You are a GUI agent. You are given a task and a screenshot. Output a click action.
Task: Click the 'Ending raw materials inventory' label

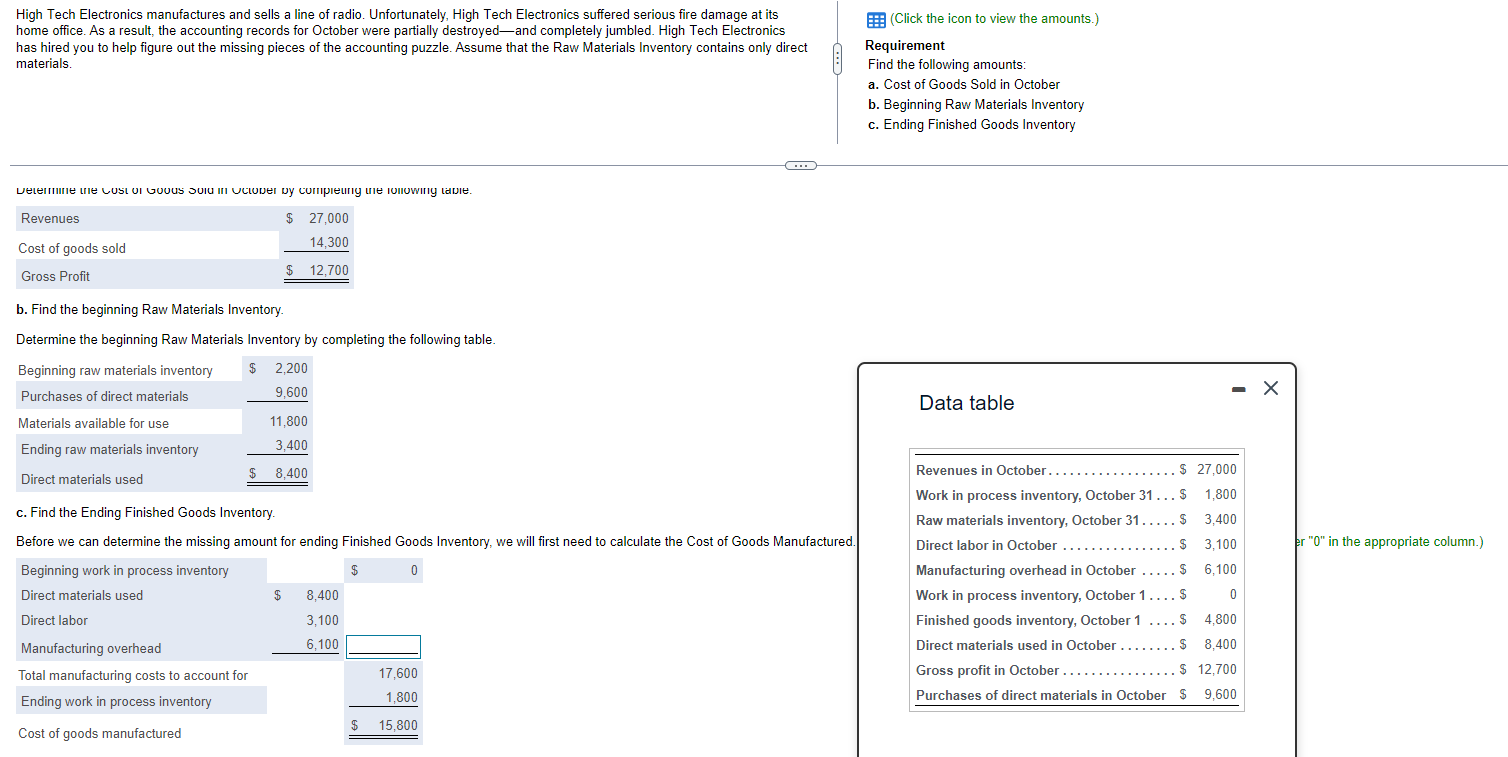click(x=109, y=449)
